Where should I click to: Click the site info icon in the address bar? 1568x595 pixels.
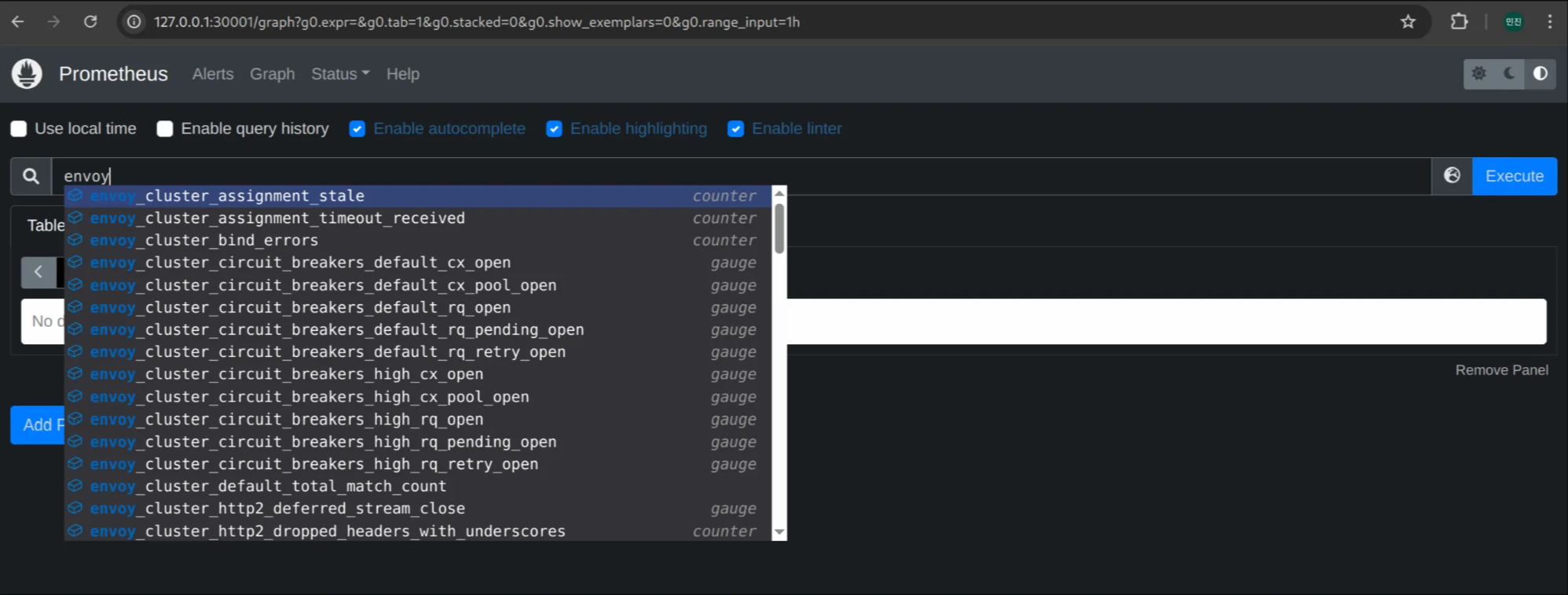(134, 22)
